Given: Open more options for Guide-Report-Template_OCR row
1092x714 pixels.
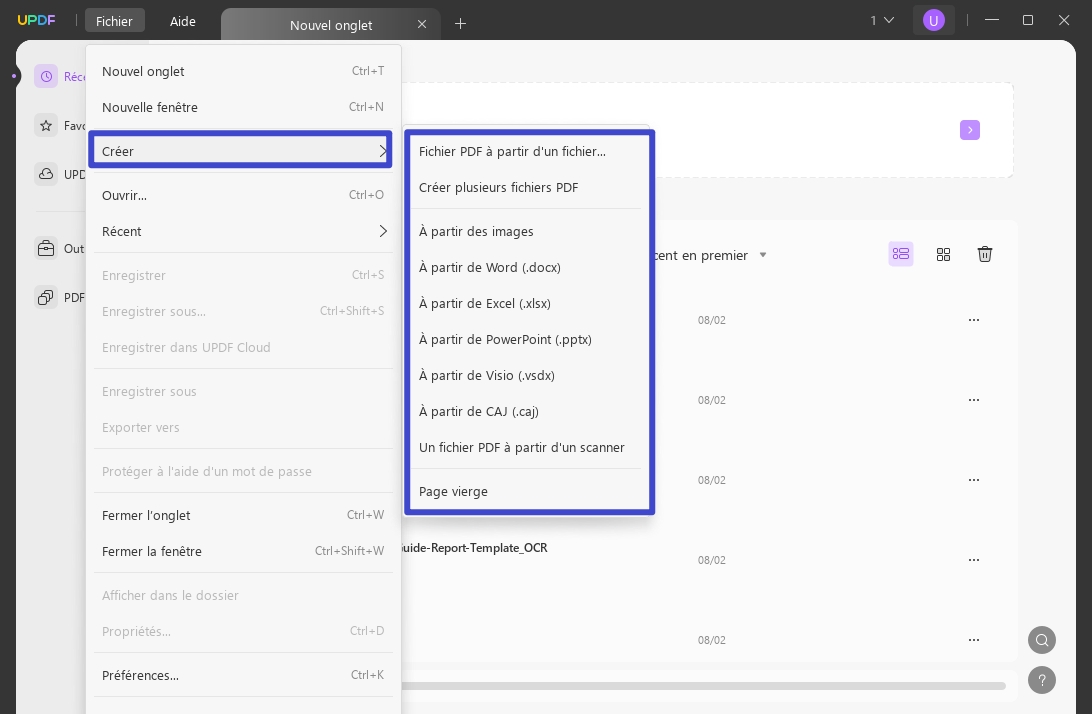Looking at the screenshot, I should 974,560.
